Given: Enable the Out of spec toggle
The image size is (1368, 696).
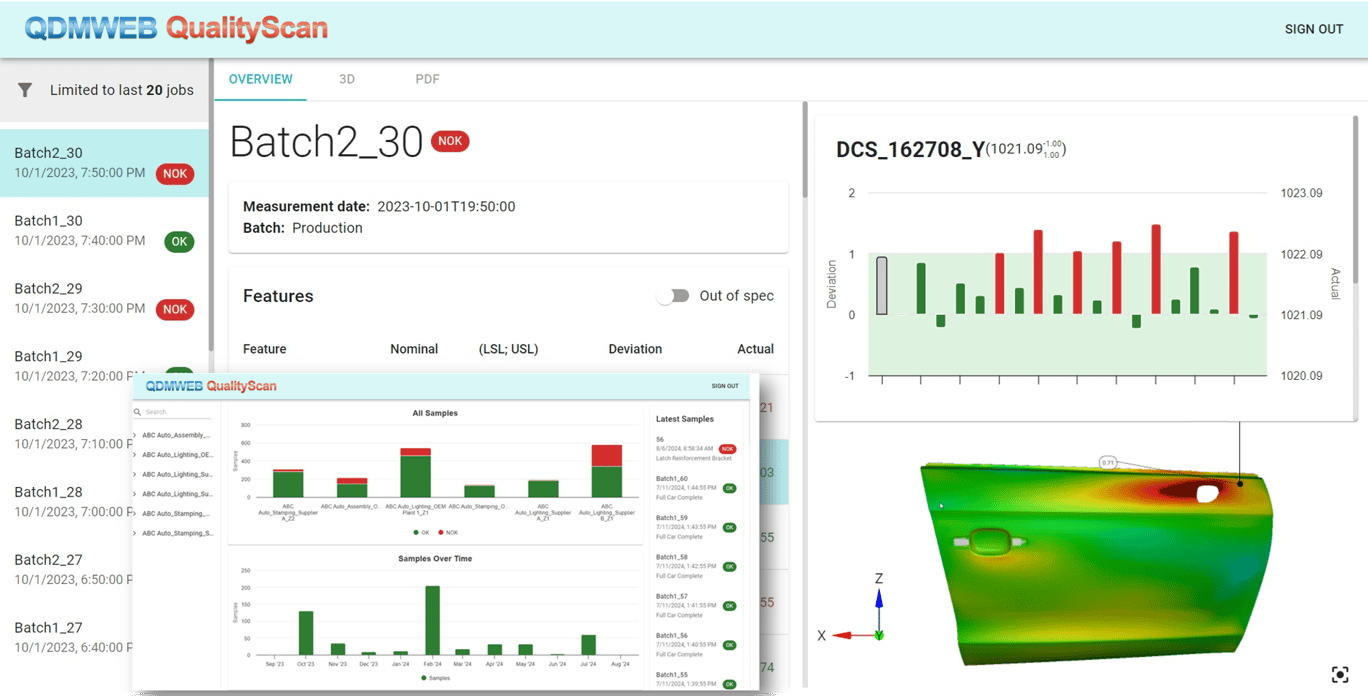Looking at the screenshot, I should coord(673,295).
